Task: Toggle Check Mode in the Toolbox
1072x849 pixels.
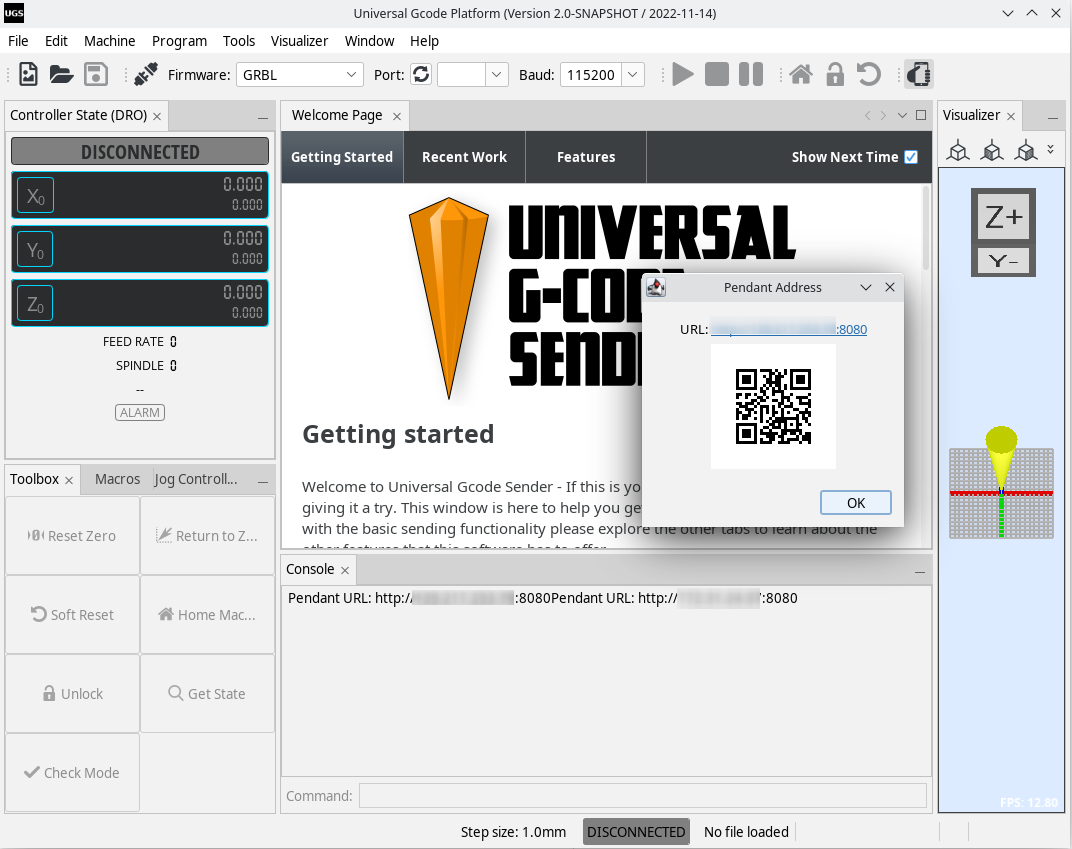Action: (71, 772)
